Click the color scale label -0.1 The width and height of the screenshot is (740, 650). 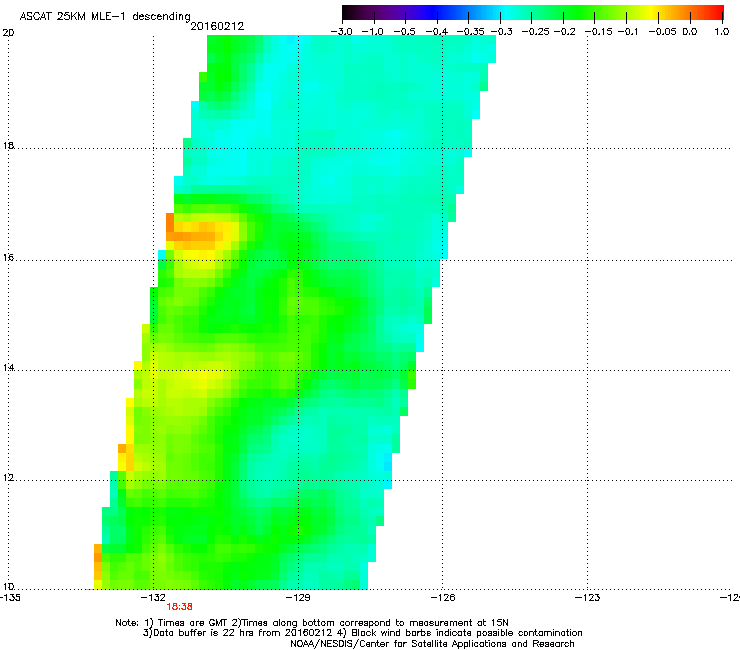coord(628,32)
